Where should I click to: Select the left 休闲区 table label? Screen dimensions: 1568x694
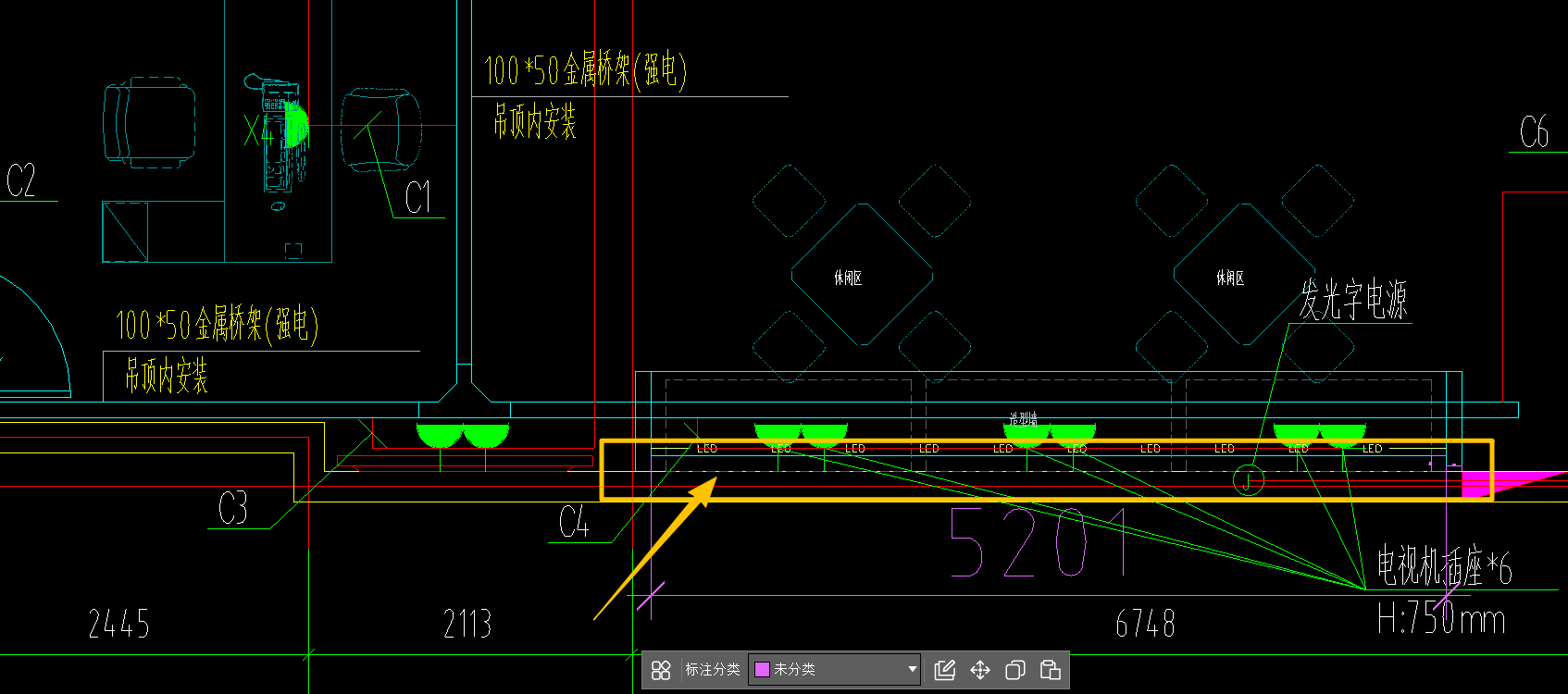coord(848,278)
